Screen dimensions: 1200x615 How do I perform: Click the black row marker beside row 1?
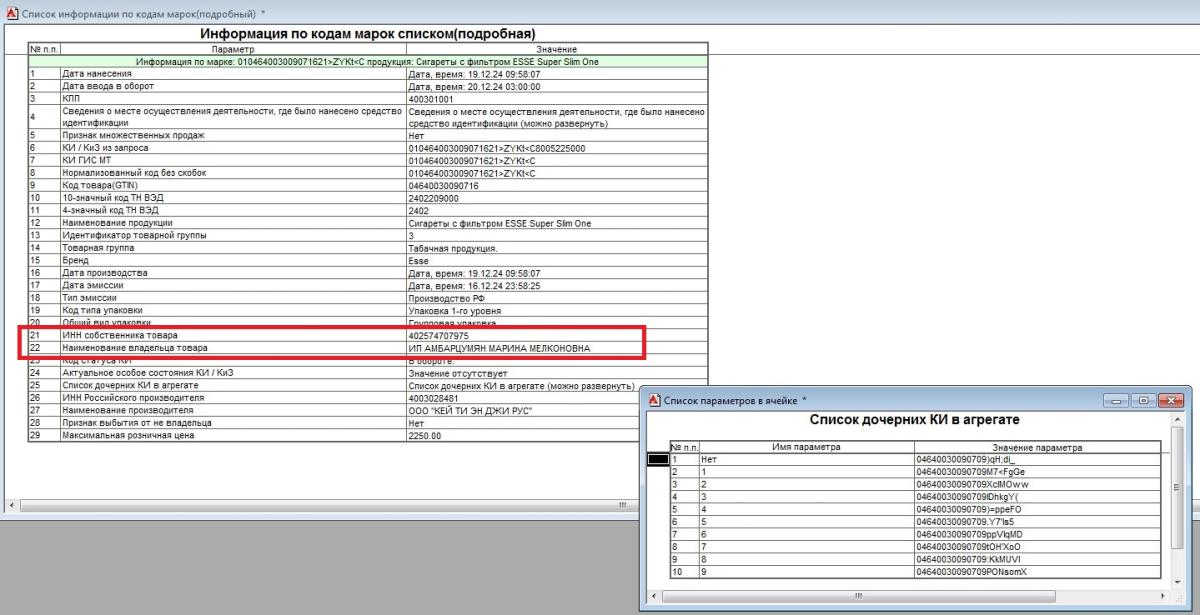point(658,459)
